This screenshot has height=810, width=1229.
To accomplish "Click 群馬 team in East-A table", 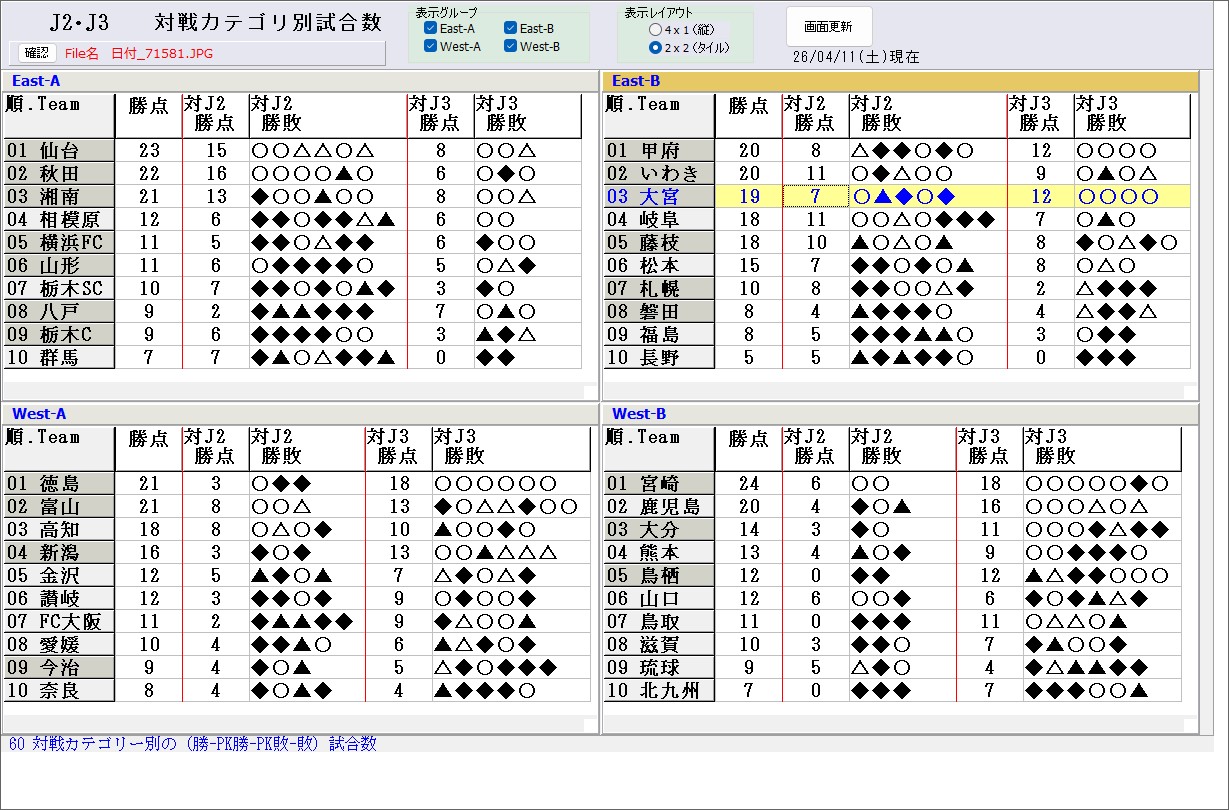I will 59,358.
